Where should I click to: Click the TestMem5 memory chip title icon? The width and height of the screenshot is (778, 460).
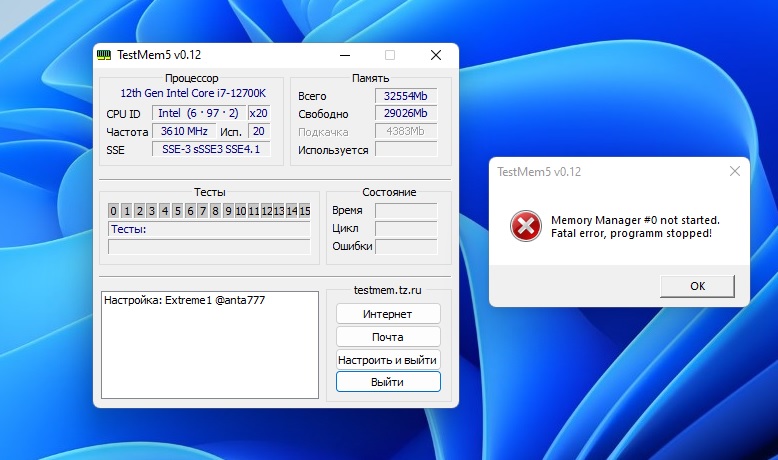(x=104, y=55)
